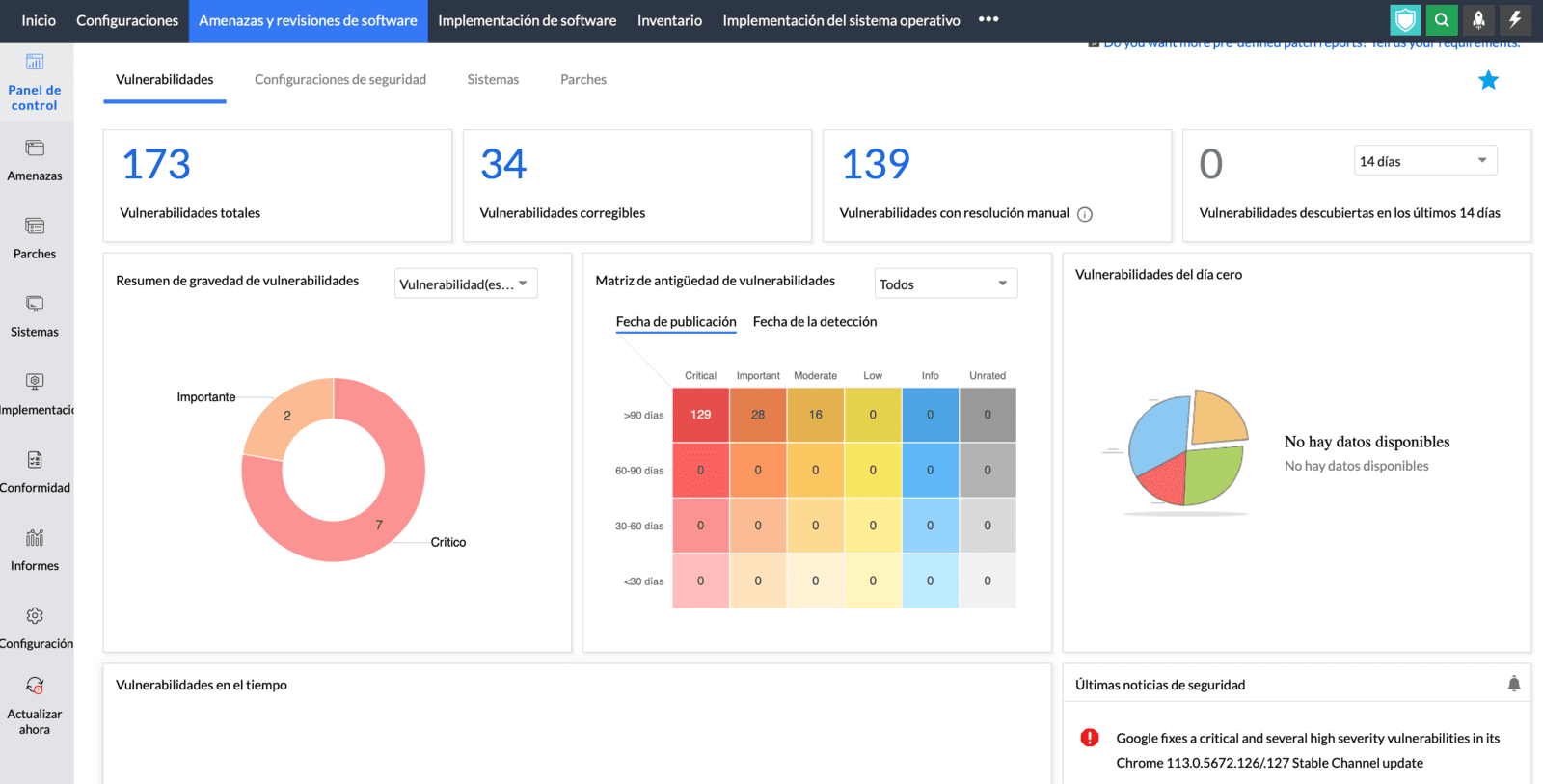Open the Sistemas sidebar icon
The image size is (1543, 784).
(x=35, y=305)
